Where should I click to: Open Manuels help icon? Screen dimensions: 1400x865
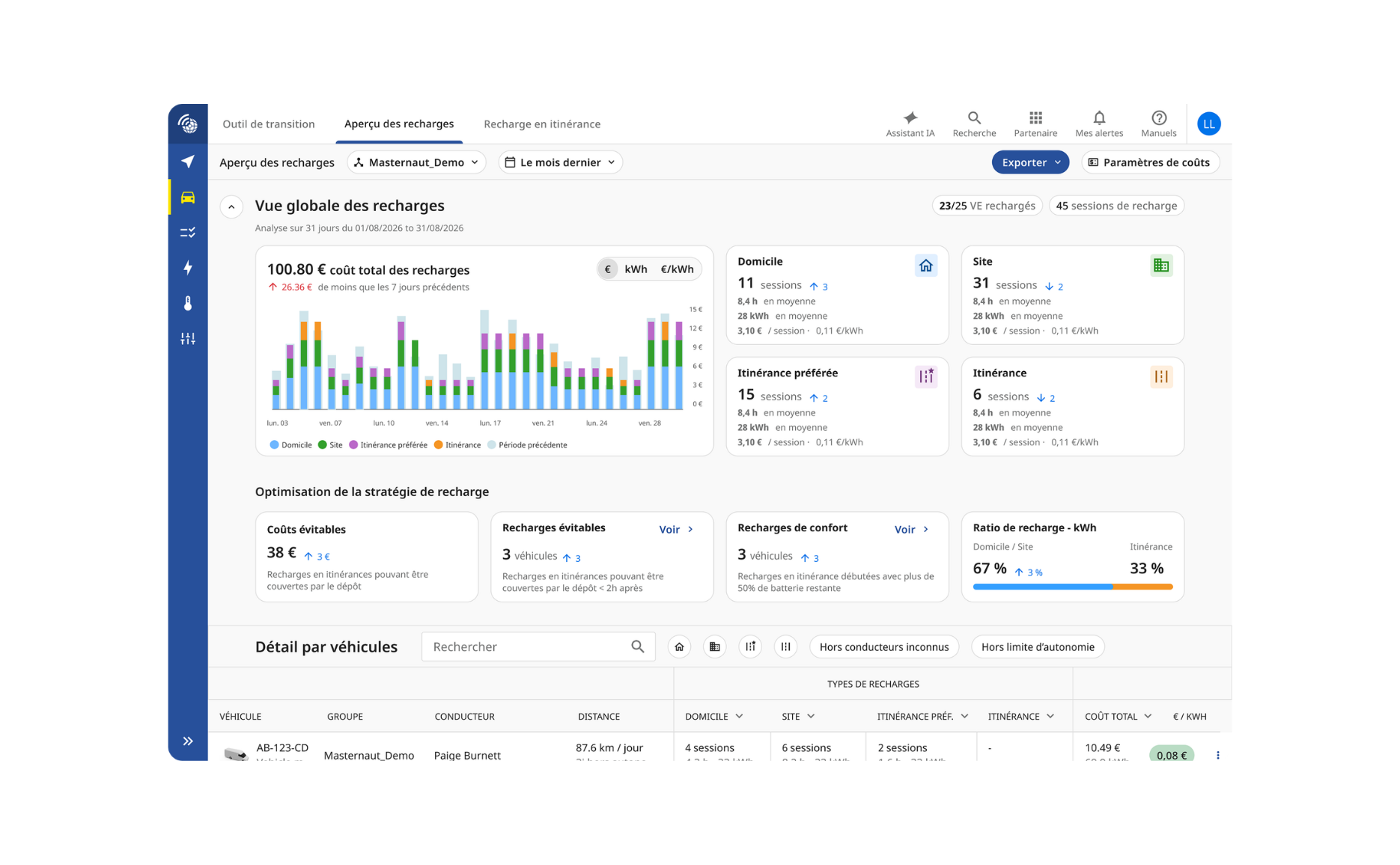[x=1159, y=124]
